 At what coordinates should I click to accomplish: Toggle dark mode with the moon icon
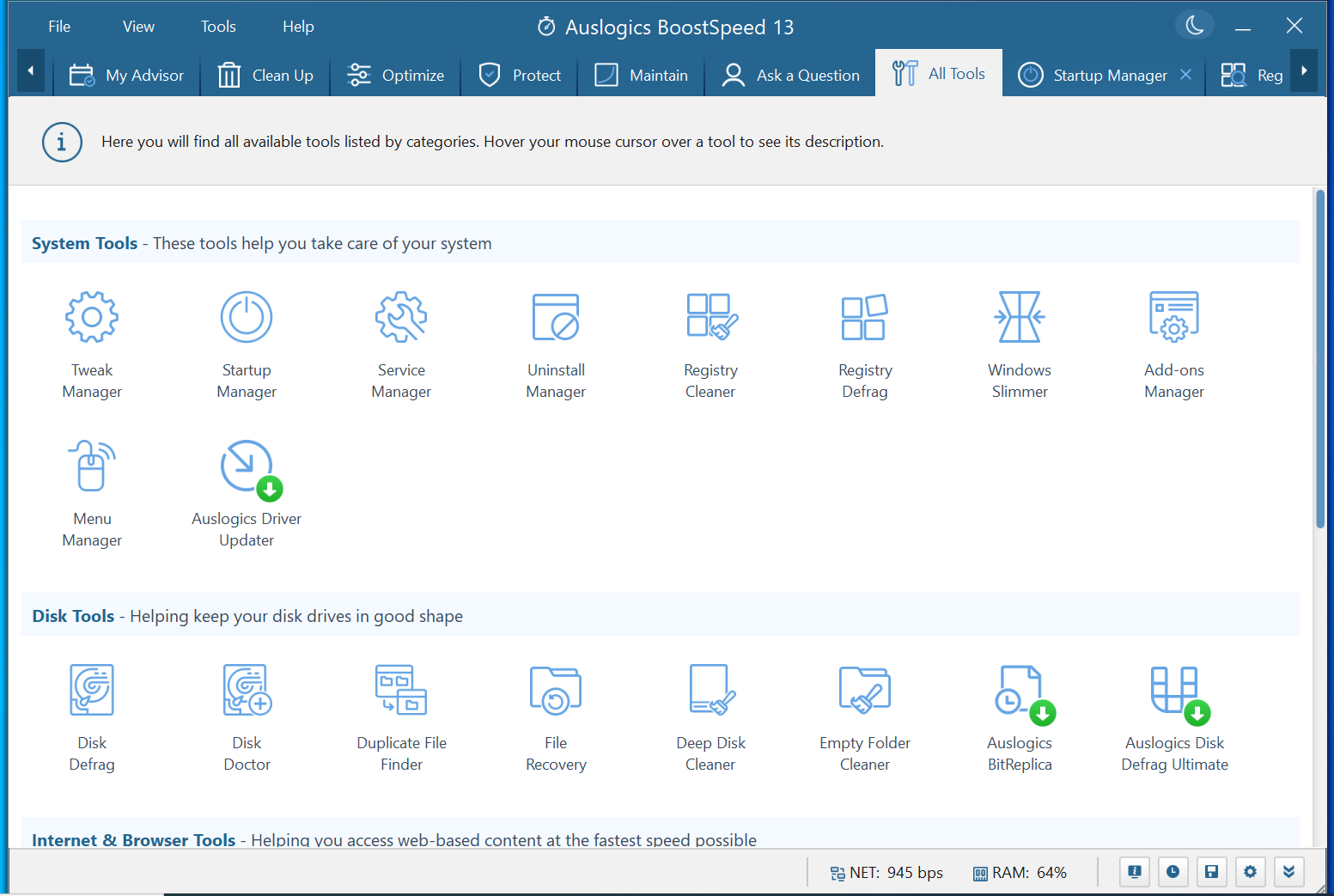point(1195,25)
